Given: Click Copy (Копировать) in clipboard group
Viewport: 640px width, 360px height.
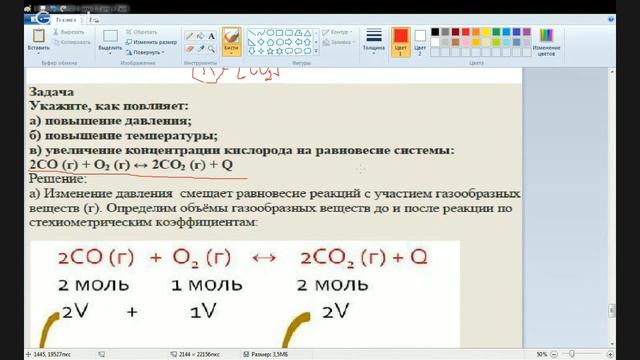Looking at the screenshot, I should point(72,42).
